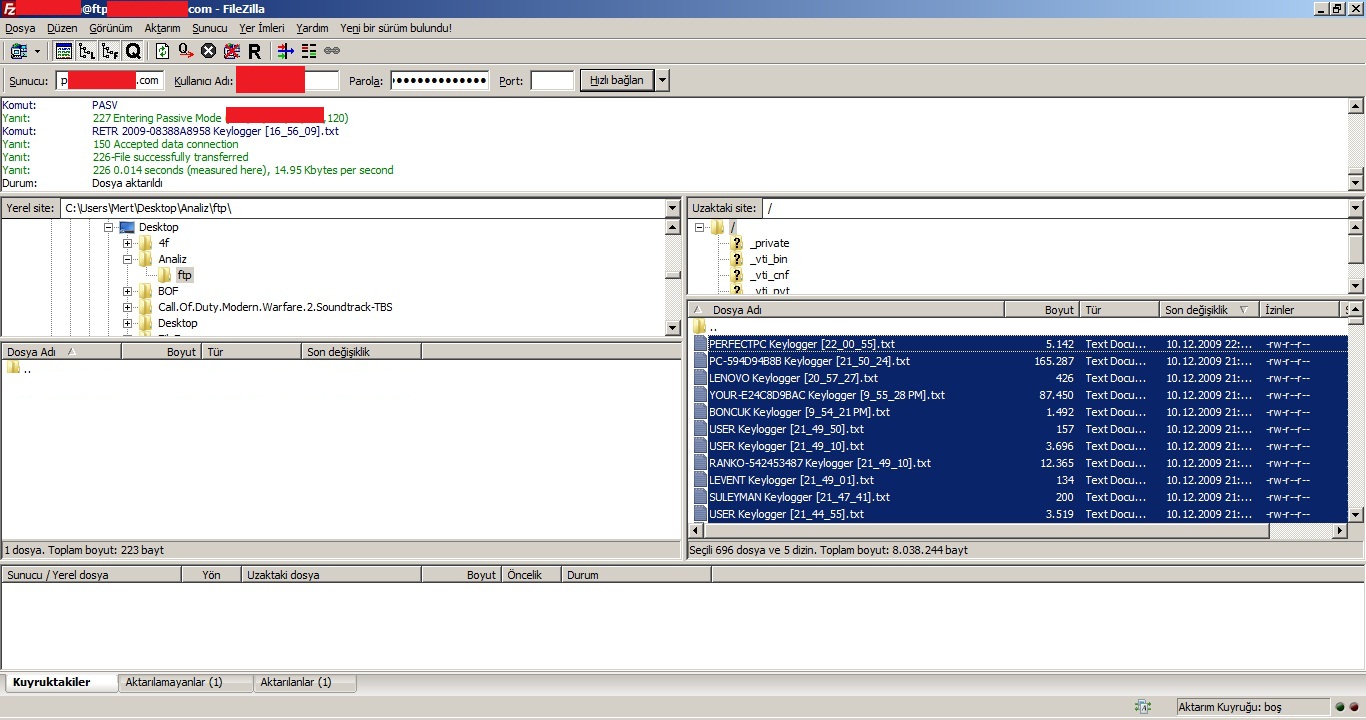Viewport: 1366px width, 720px height.
Task: Collapse the remote root folder node
Action: (699, 227)
